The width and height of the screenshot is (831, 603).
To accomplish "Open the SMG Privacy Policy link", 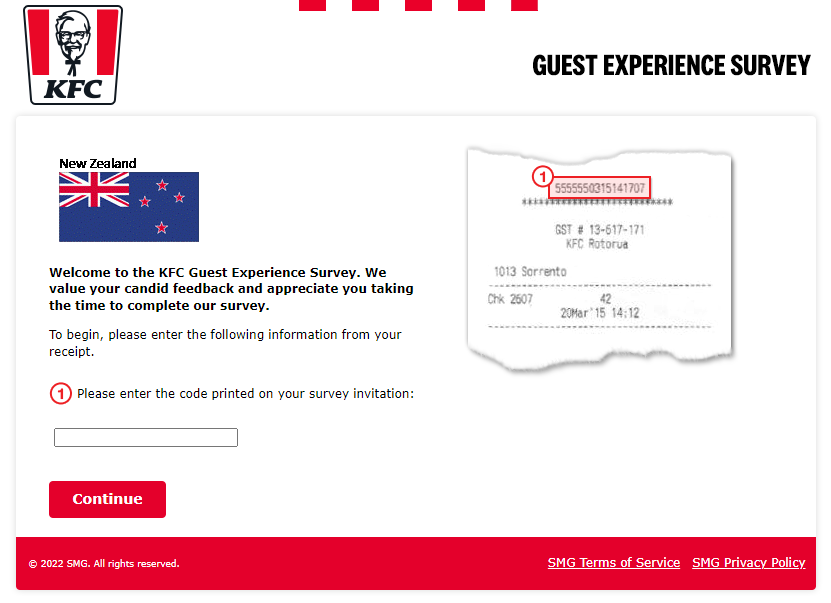I will click(748, 563).
